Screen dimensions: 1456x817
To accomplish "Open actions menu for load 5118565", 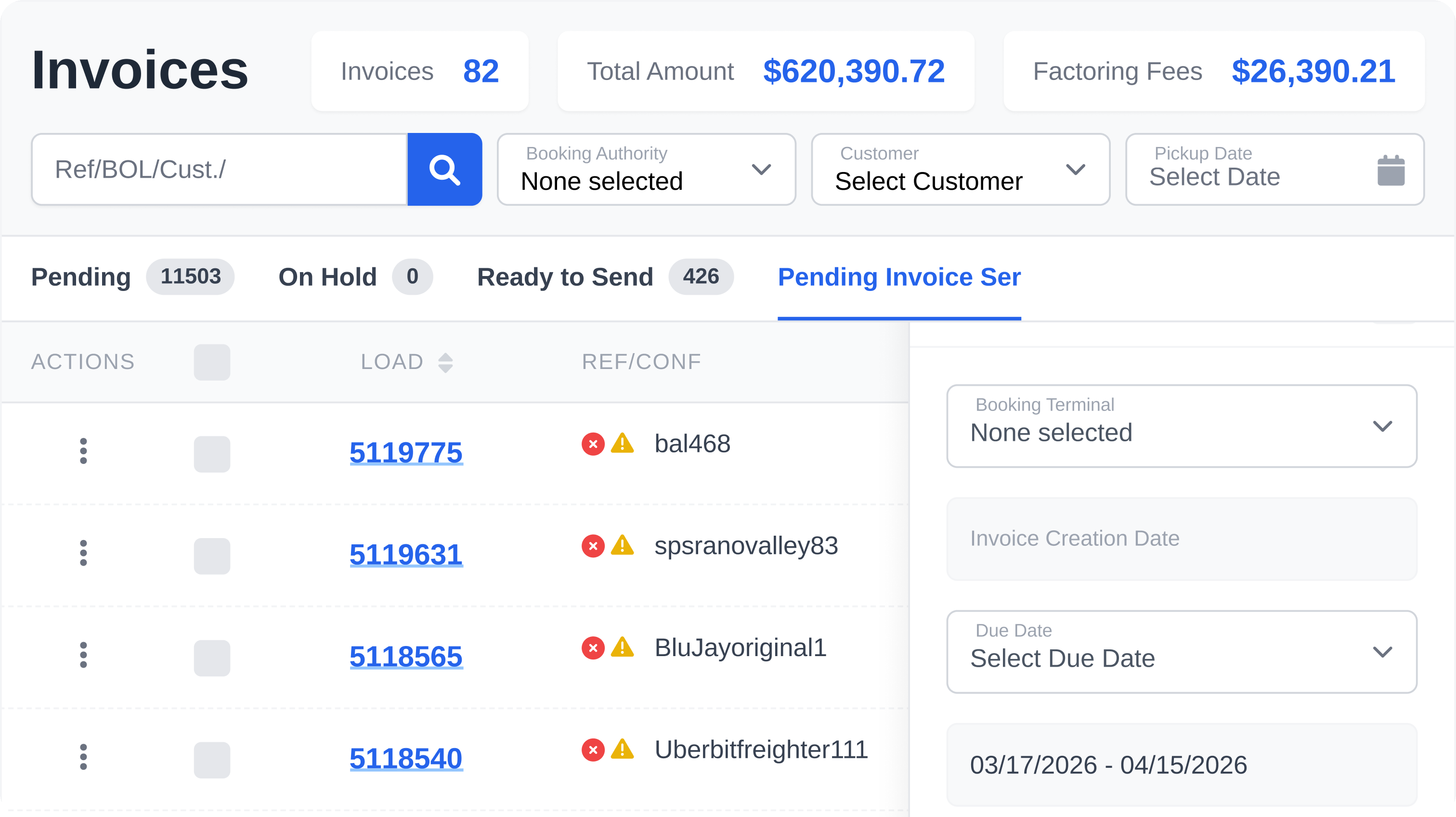I will click(84, 655).
